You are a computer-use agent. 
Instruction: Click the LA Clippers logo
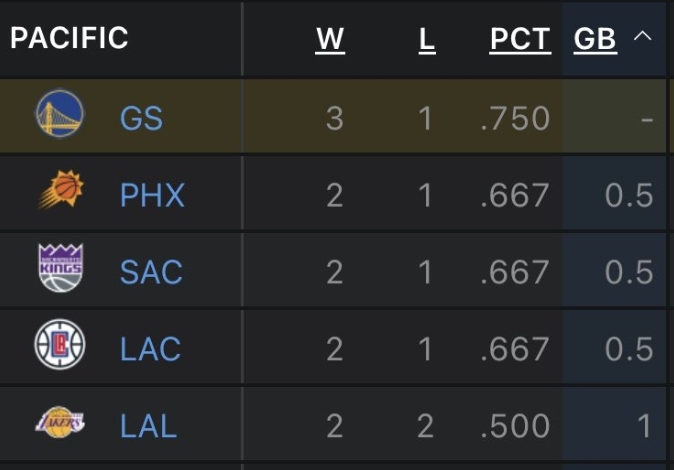(x=60, y=344)
